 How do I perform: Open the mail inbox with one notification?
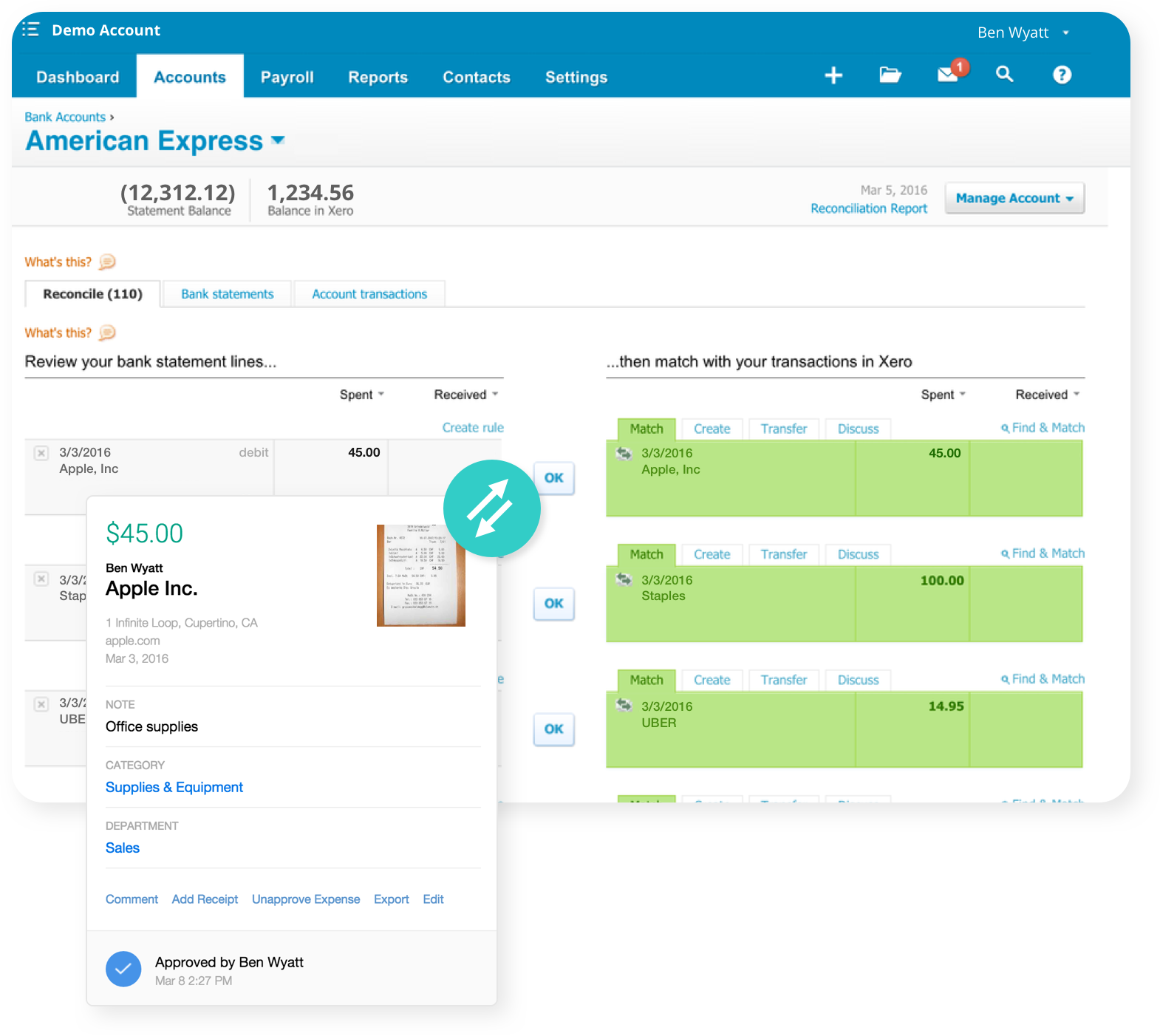click(951, 72)
